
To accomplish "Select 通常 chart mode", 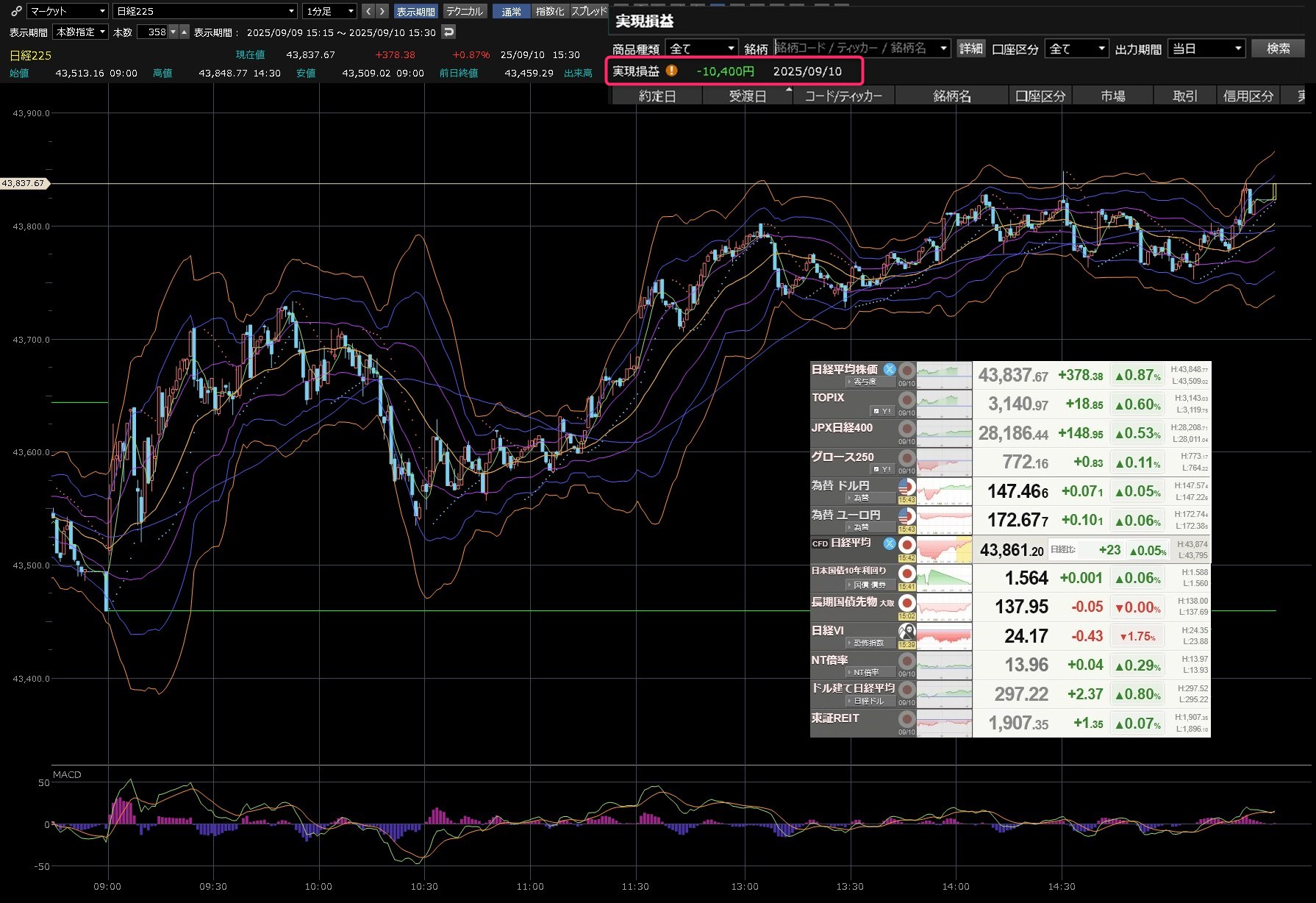I will (512, 11).
